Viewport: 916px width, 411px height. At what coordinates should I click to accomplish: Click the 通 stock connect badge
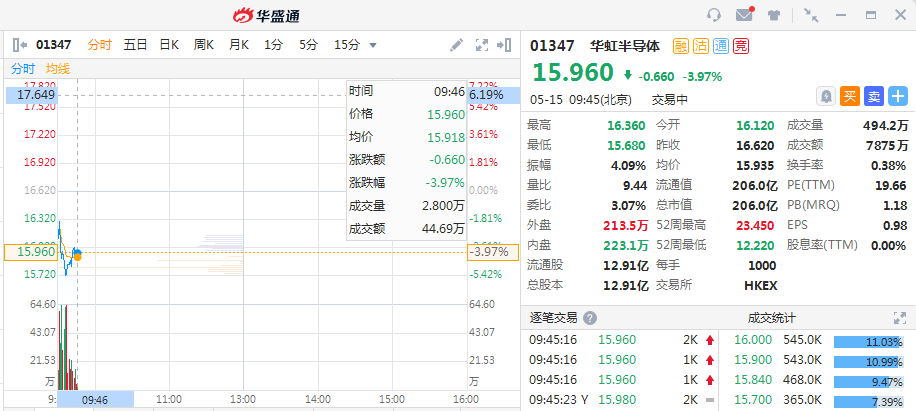(721, 46)
